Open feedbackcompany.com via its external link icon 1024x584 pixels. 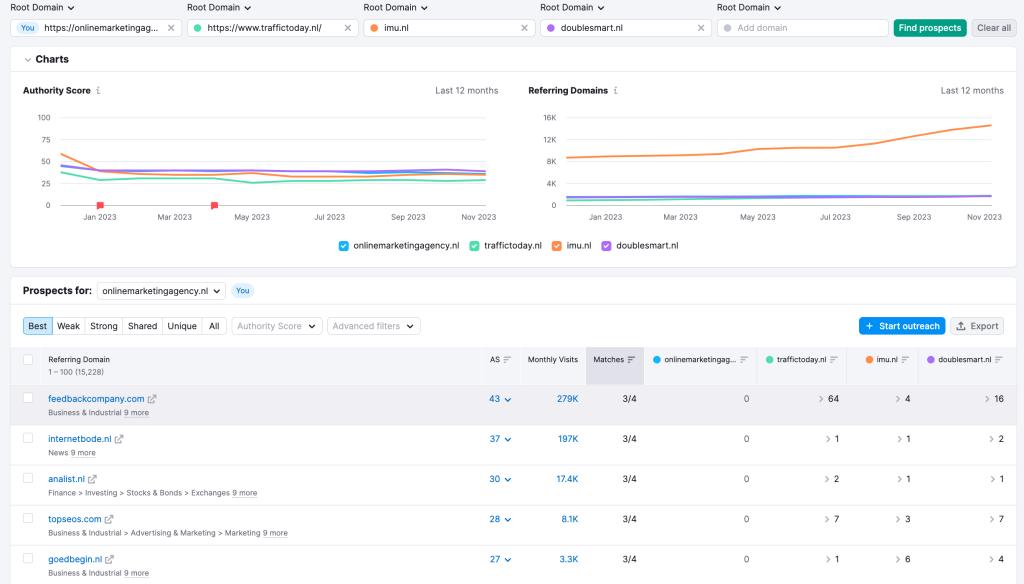153,397
